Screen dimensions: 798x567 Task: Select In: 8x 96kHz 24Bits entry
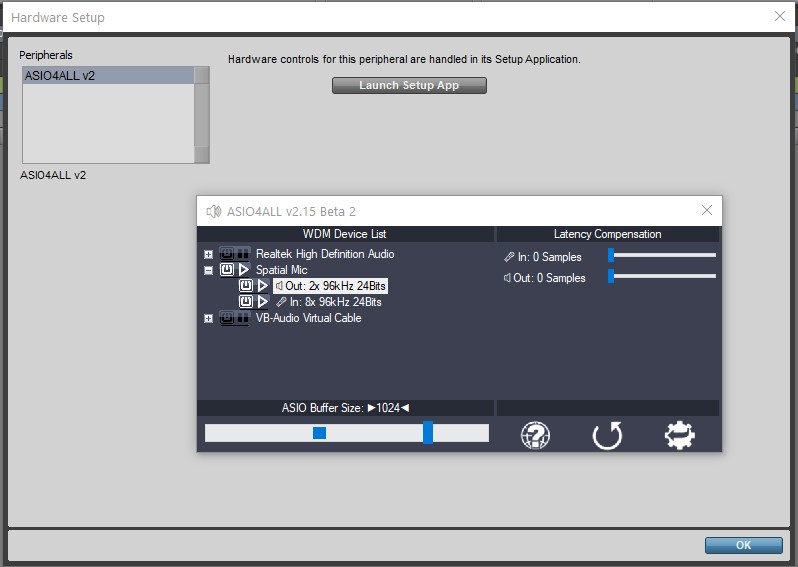pos(329,302)
